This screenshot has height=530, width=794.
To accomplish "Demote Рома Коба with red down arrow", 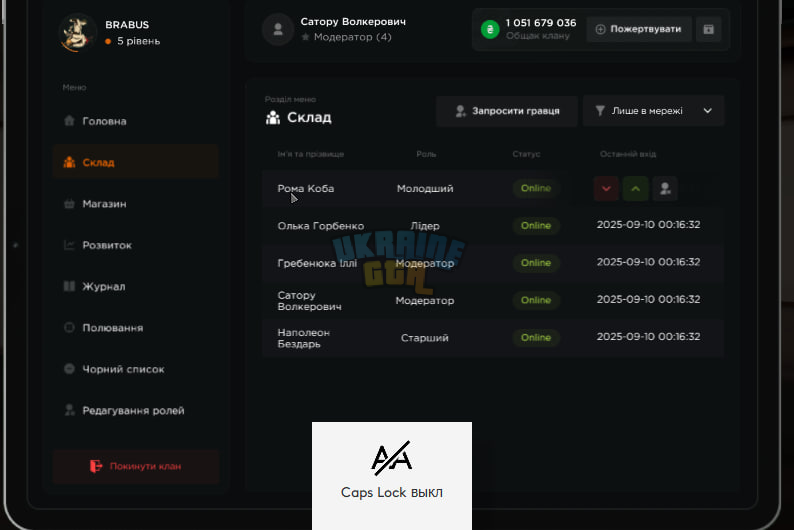I will pos(606,188).
